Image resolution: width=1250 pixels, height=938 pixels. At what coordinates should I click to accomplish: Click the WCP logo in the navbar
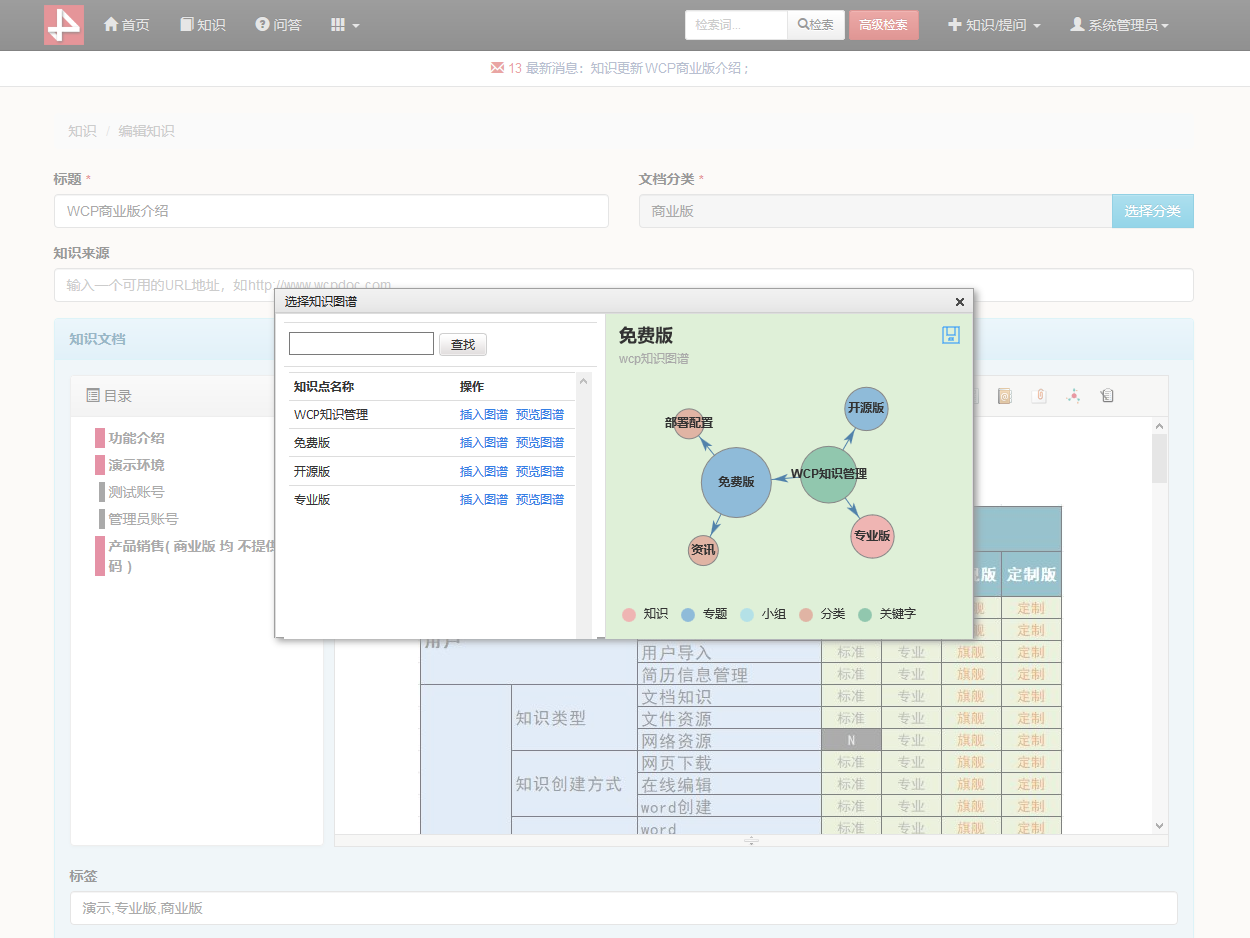tap(64, 25)
